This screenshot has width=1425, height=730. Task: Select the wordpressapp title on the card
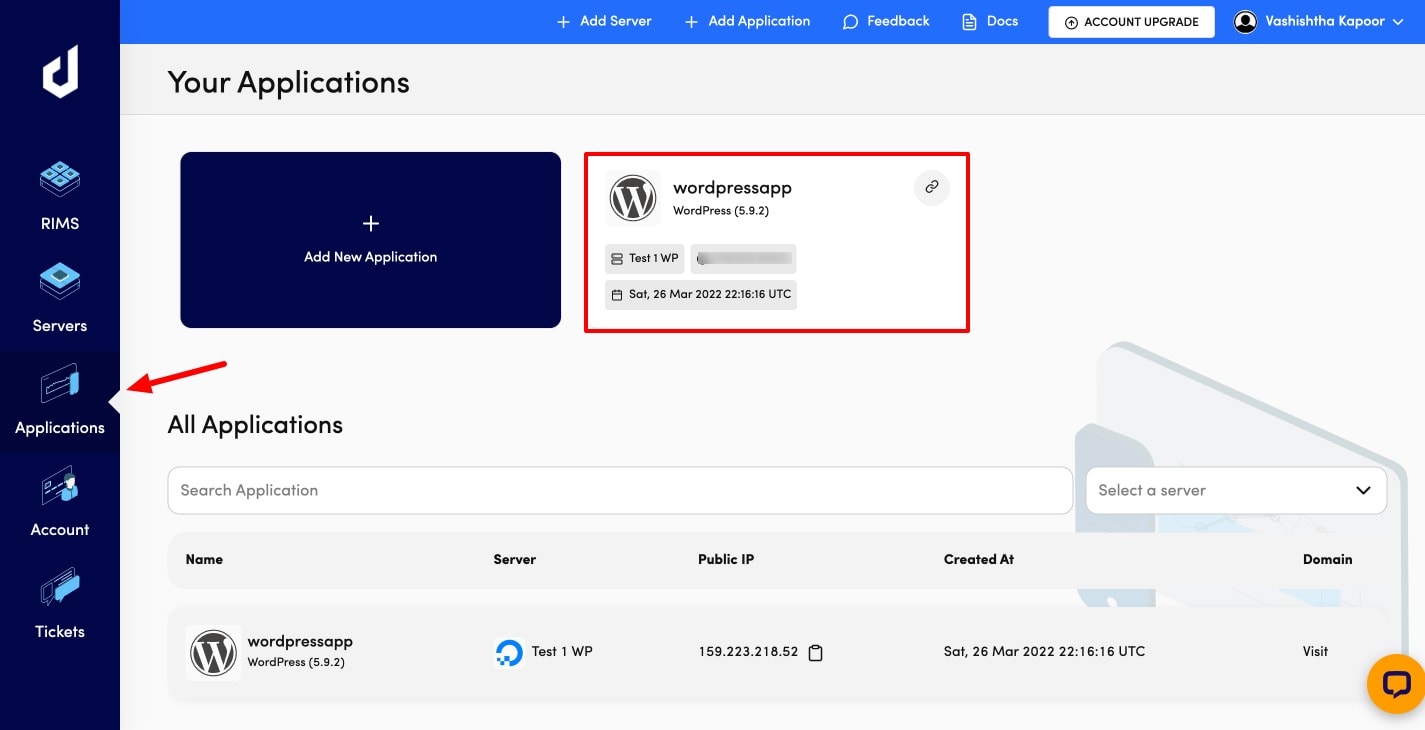[732, 188]
